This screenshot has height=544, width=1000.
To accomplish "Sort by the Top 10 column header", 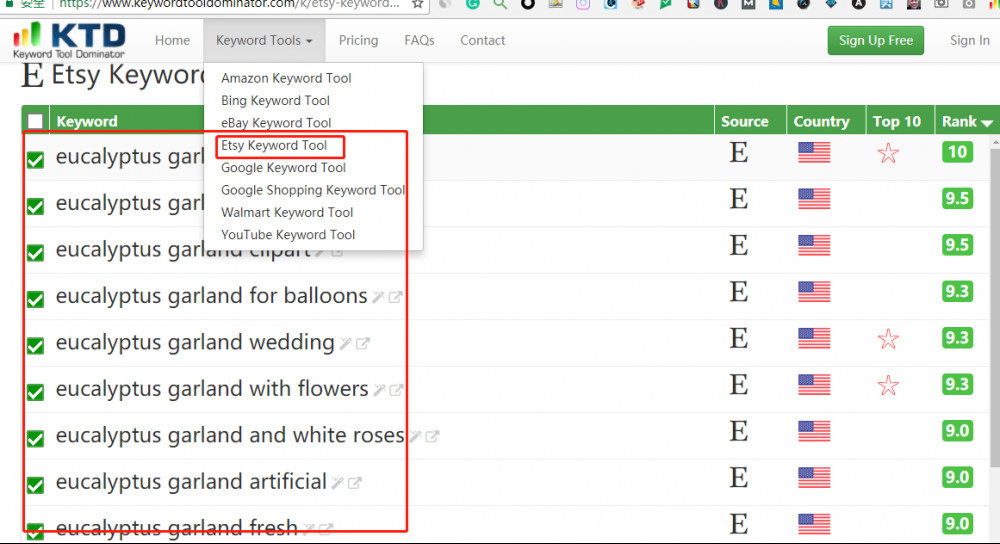I will [x=897, y=121].
